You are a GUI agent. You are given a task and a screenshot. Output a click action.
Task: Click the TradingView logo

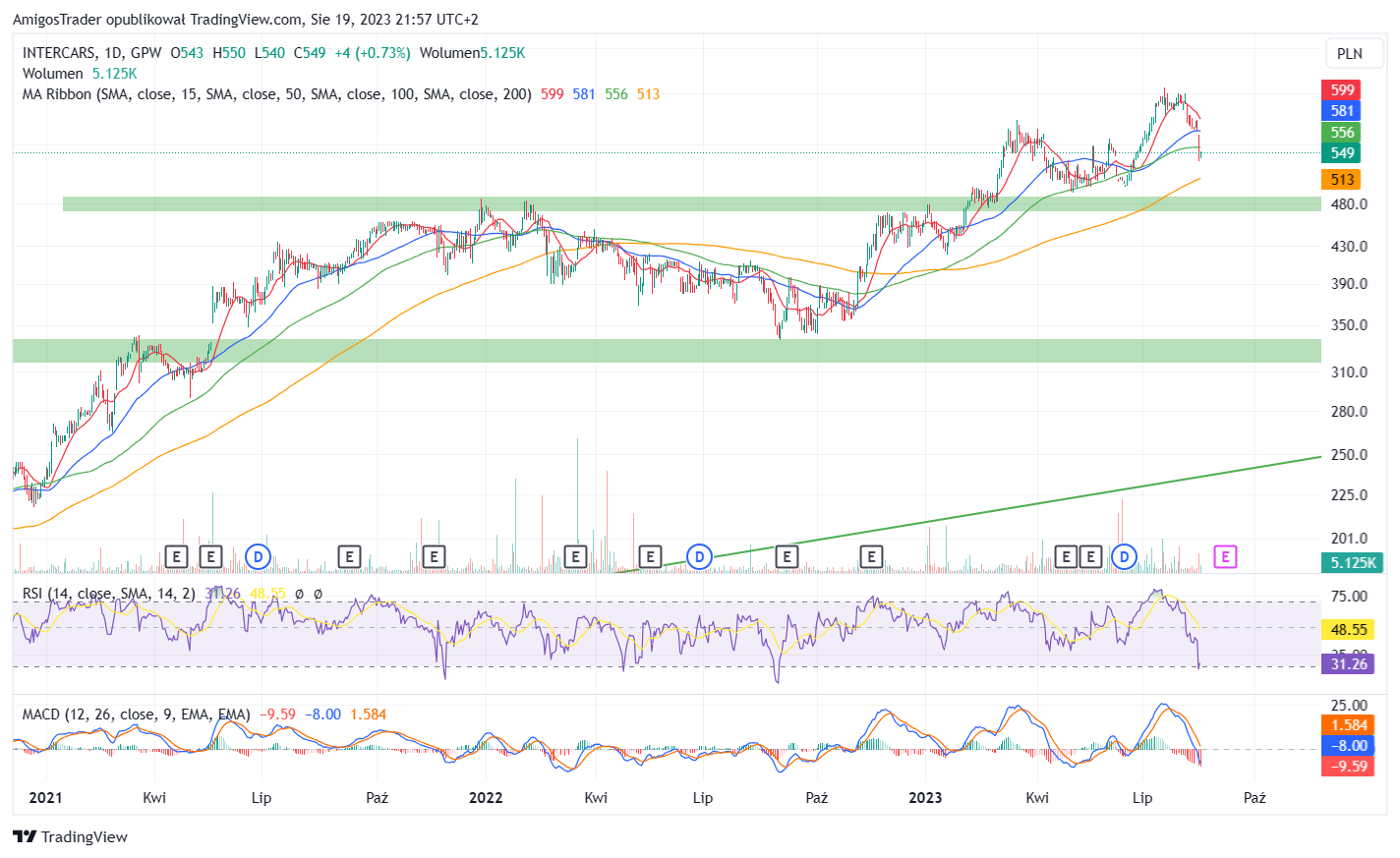point(71,836)
